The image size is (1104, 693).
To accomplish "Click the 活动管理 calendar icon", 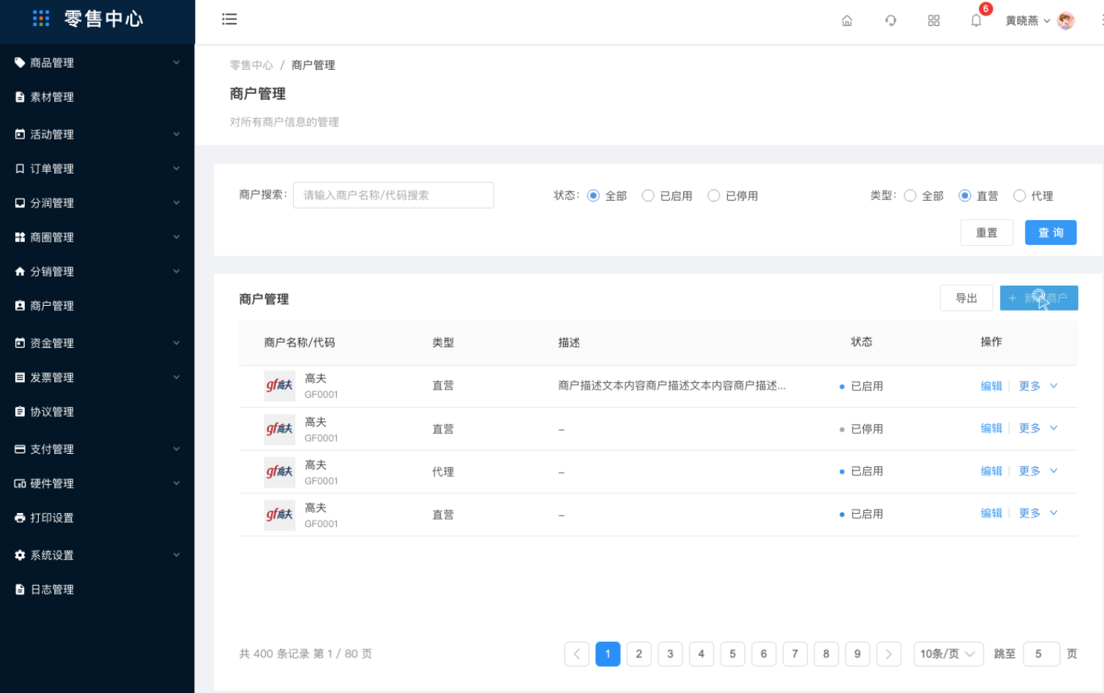I will point(20,134).
